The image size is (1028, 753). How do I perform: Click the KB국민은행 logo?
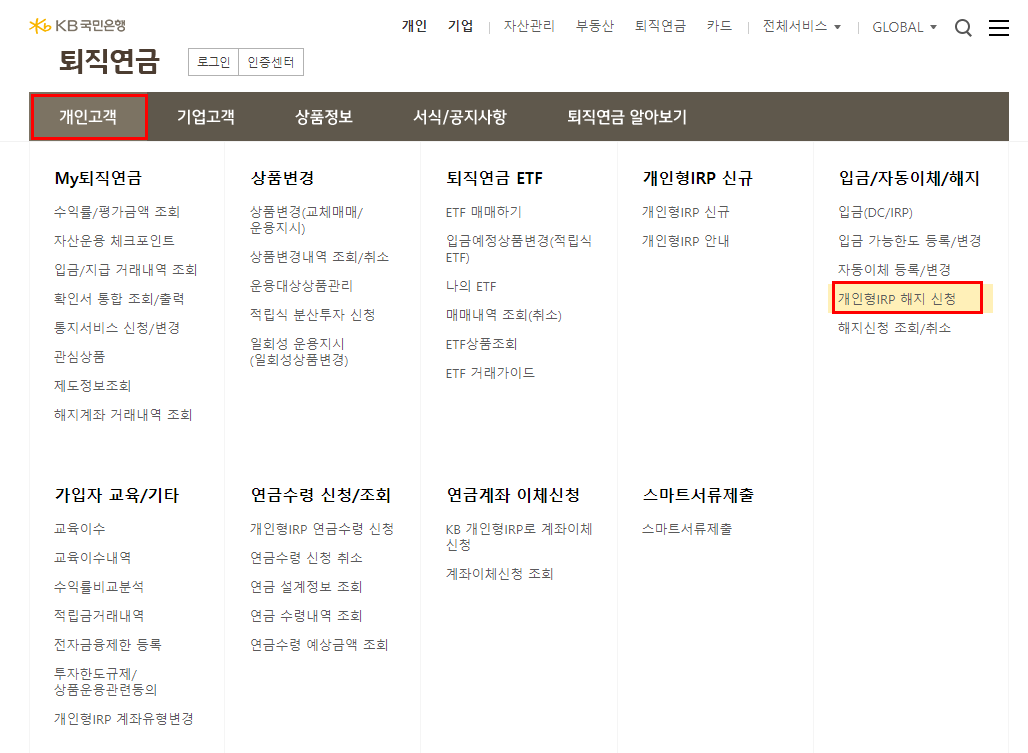coord(77,26)
